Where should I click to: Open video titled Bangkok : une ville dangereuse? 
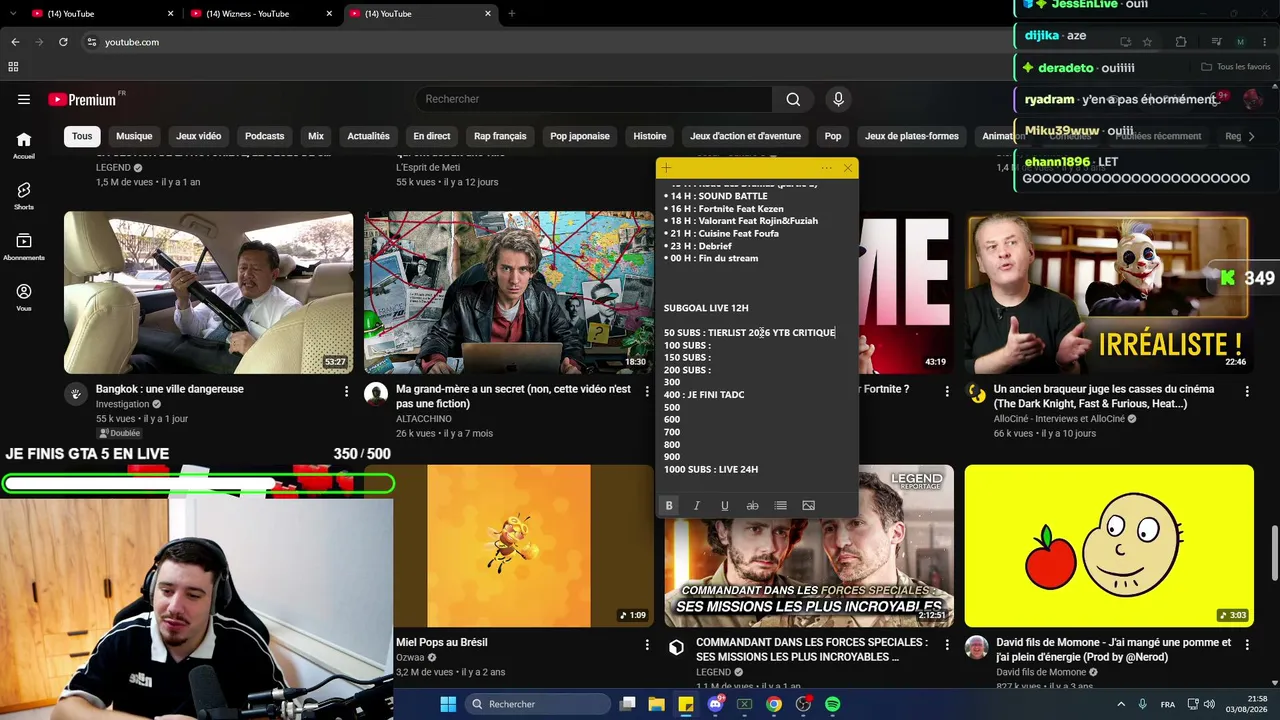170,389
